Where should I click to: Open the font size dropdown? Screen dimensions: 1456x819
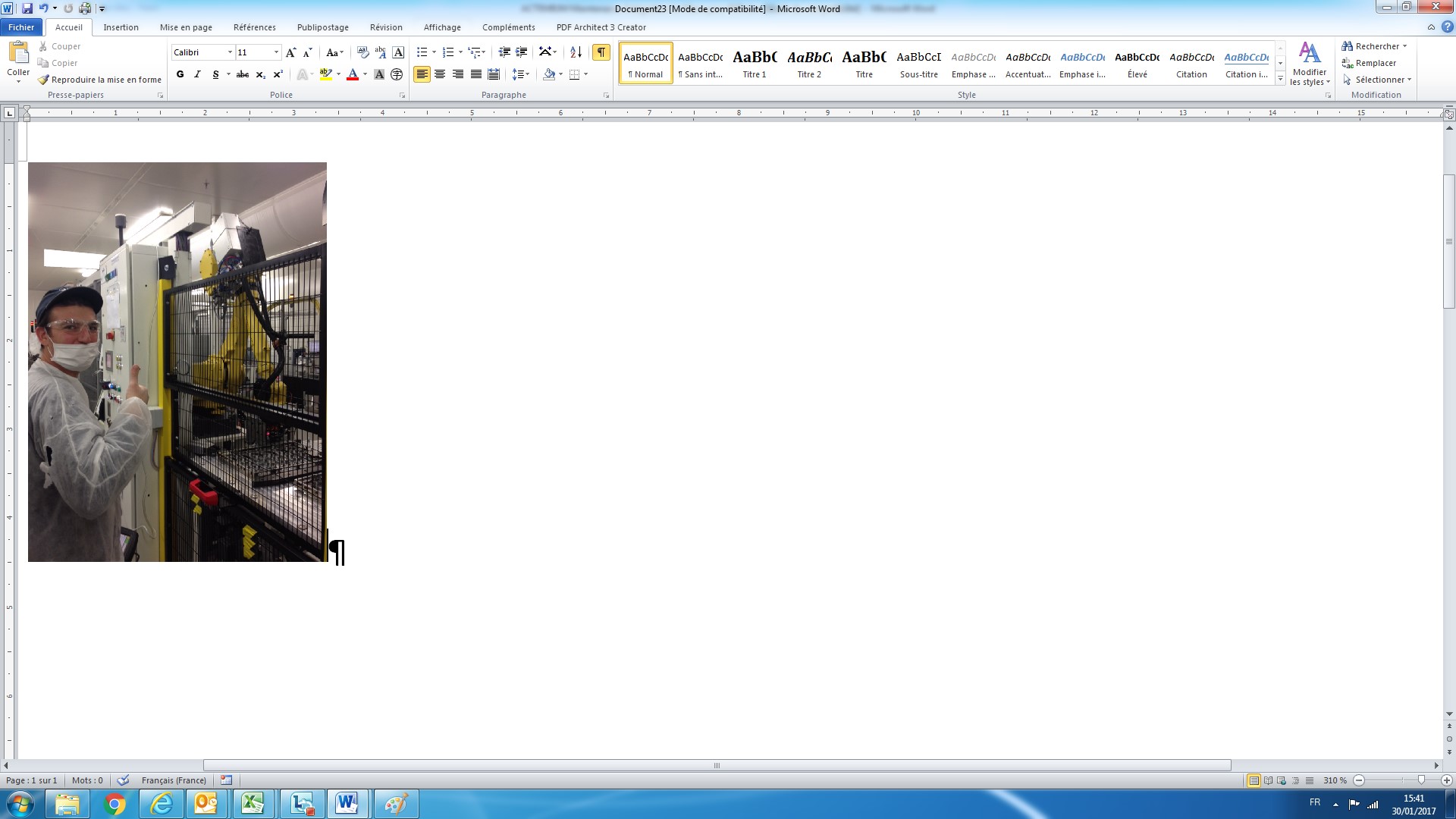276,52
